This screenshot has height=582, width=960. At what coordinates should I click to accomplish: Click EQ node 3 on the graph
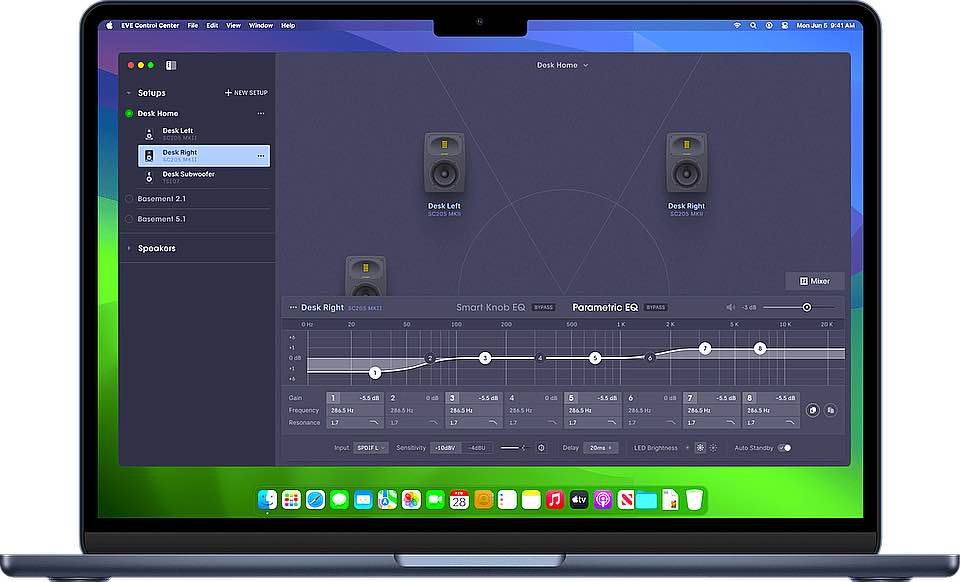[x=485, y=358]
